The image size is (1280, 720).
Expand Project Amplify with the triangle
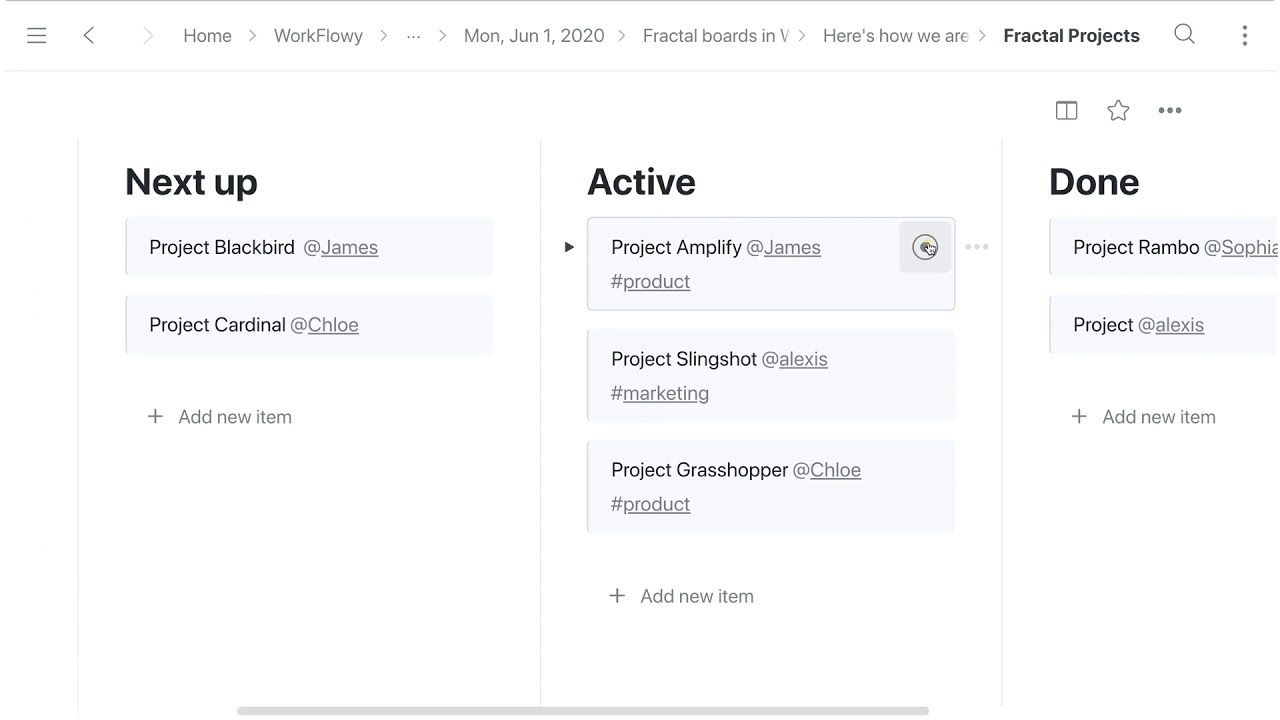coord(569,247)
